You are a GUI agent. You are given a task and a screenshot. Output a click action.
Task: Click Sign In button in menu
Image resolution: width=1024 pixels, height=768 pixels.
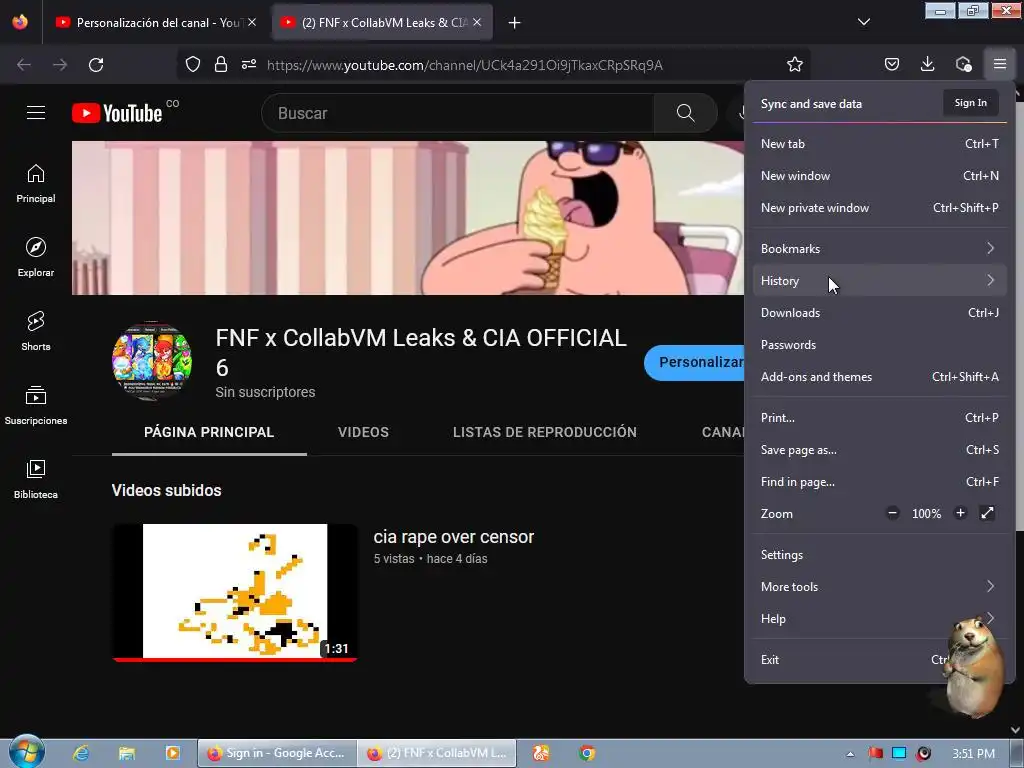(x=970, y=103)
